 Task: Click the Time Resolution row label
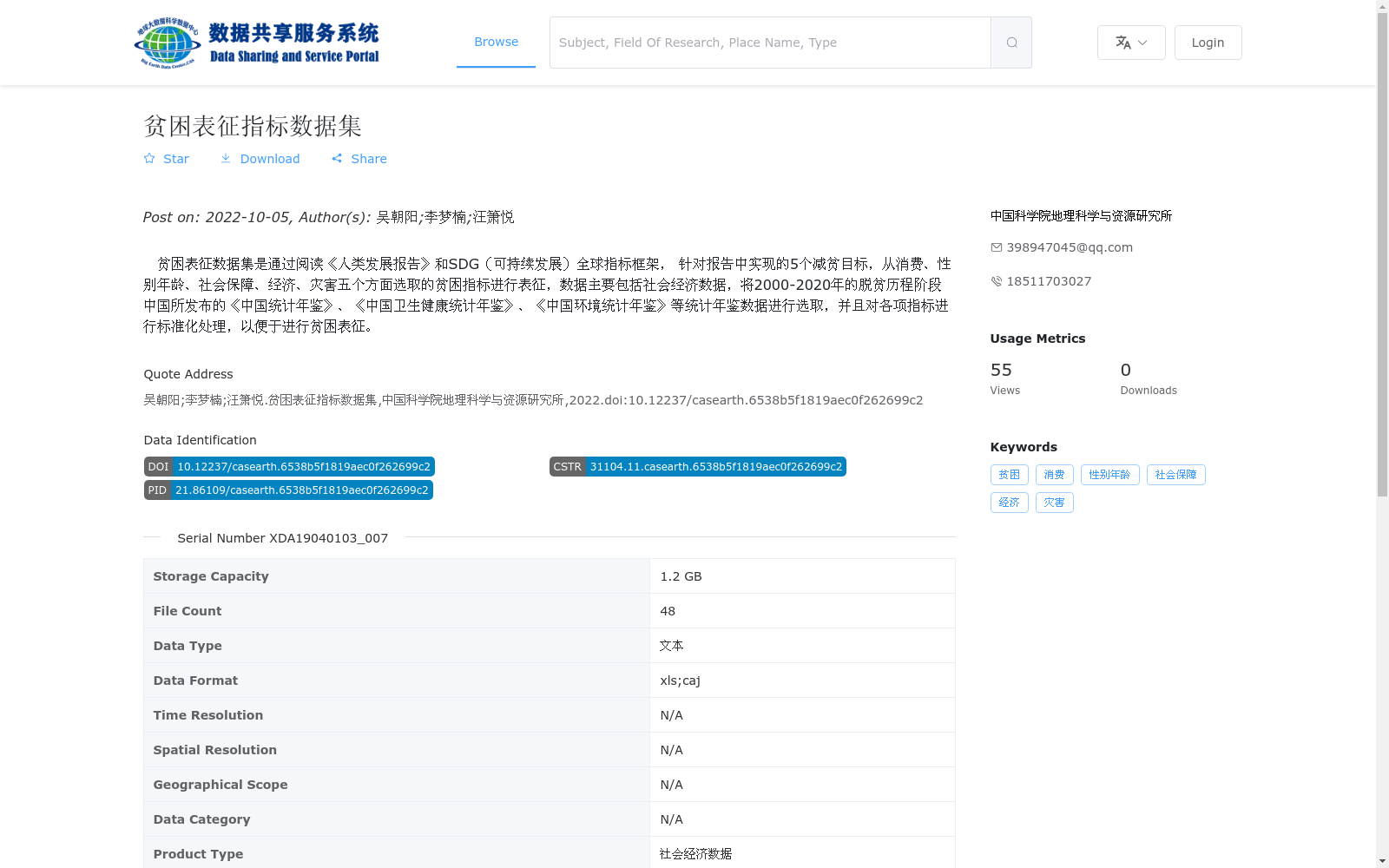point(208,715)
